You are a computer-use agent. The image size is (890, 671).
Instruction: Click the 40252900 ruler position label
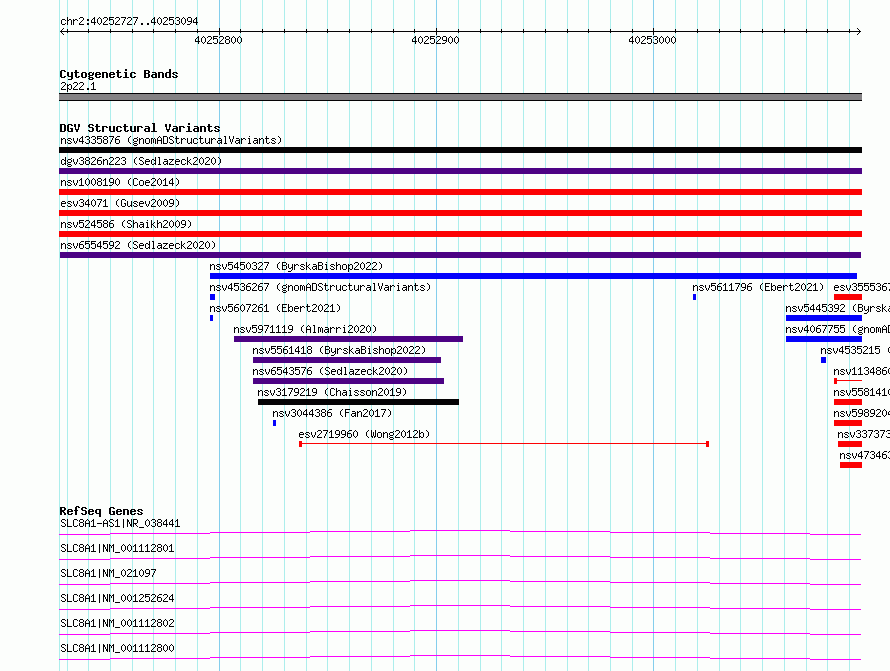(x=435, y=40)
